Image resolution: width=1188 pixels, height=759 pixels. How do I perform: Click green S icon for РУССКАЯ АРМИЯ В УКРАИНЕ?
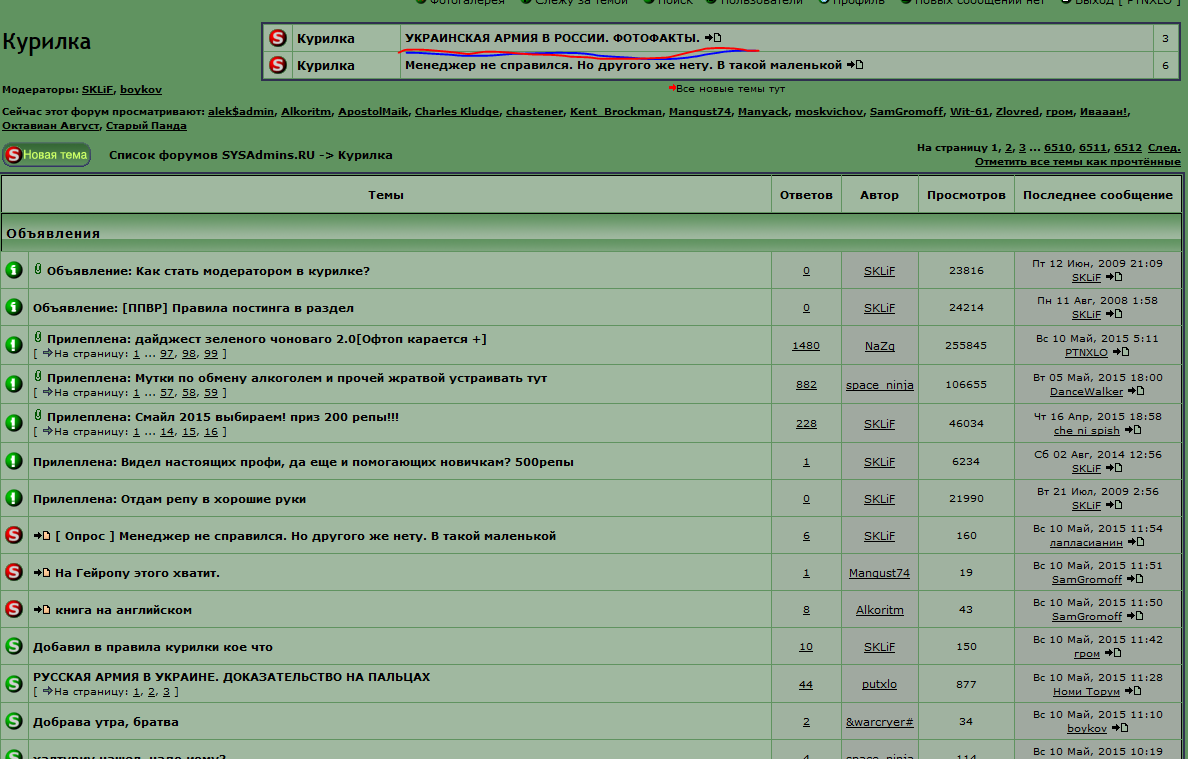14,684
